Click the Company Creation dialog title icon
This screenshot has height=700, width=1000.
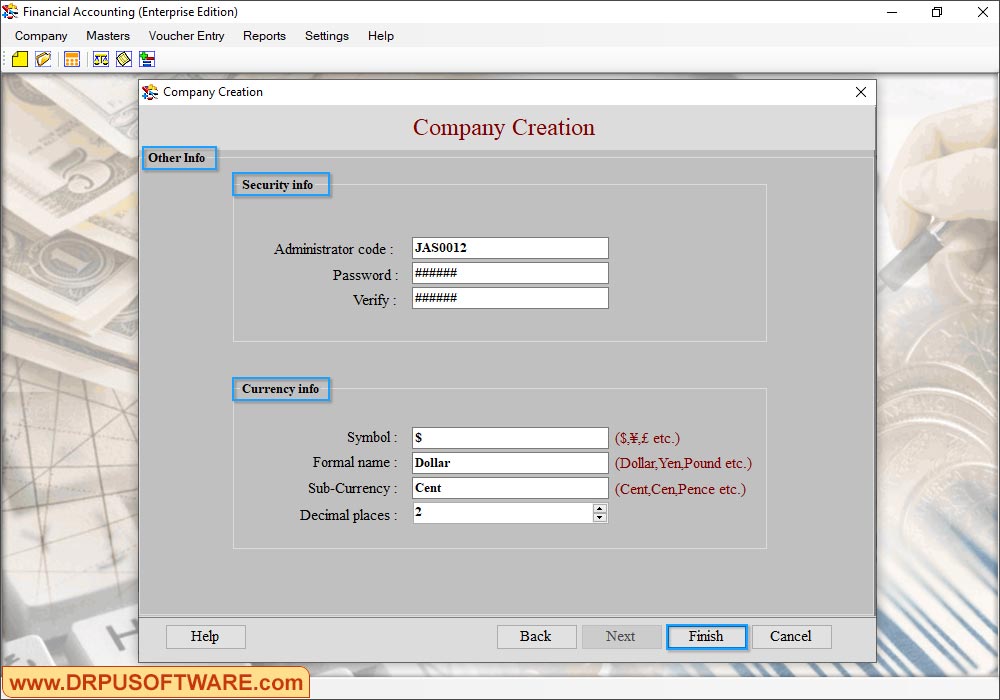(x=150, y=92)
